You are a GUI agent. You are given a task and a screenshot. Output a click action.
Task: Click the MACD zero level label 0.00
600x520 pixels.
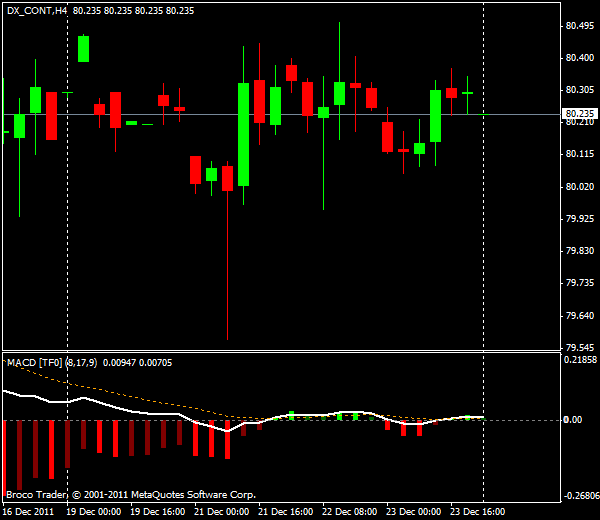tap(573, 420)
